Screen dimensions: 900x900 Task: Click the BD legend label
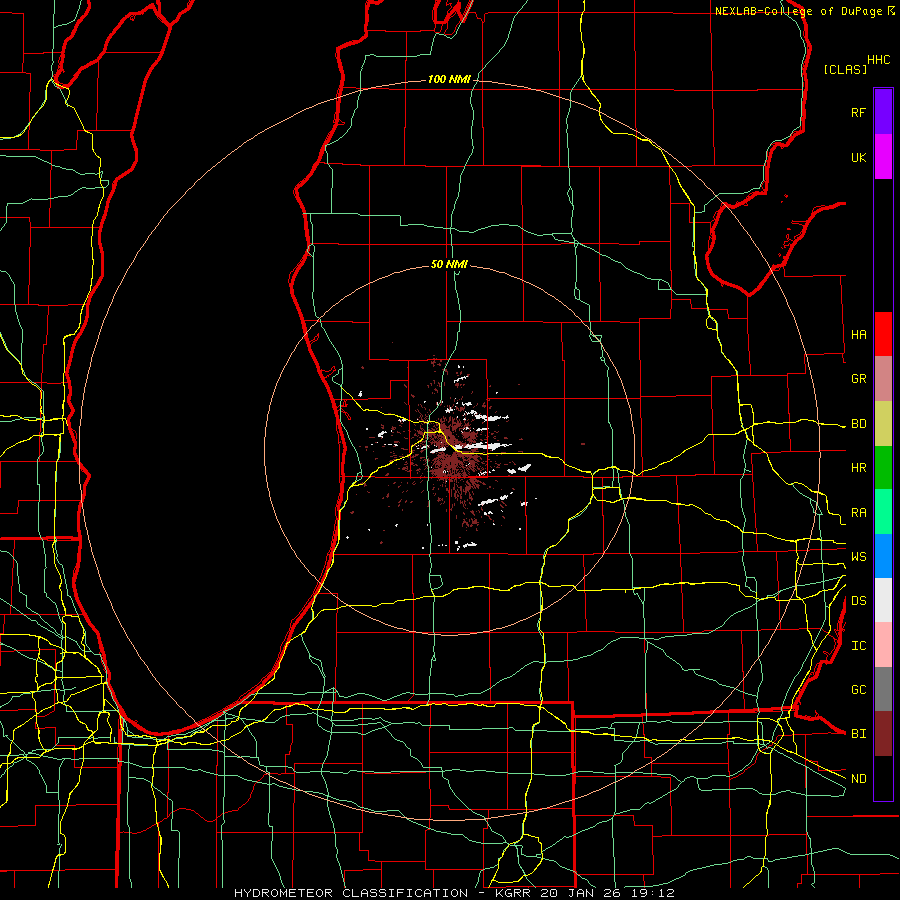point(858,424)
